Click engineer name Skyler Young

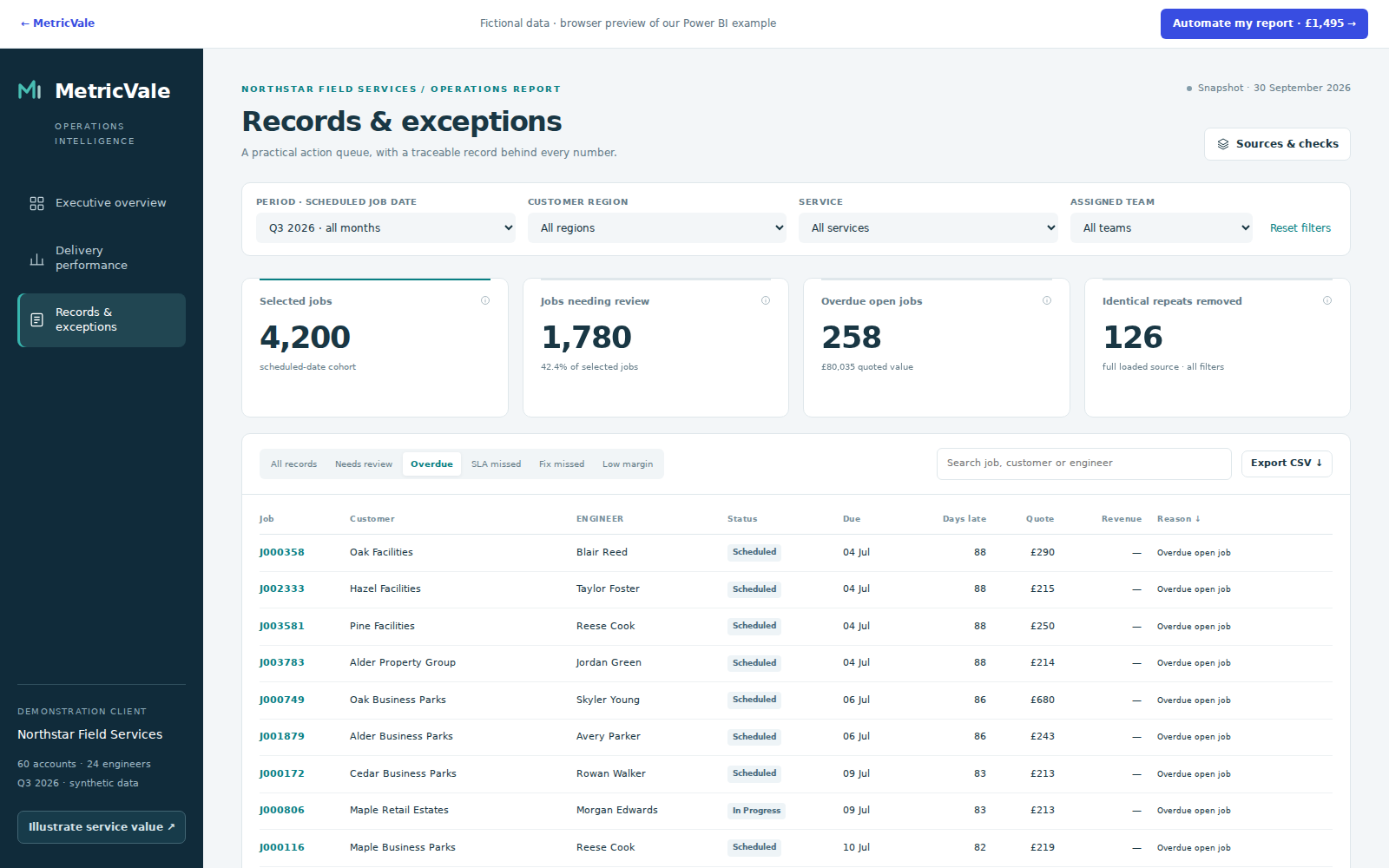[608, 700]
